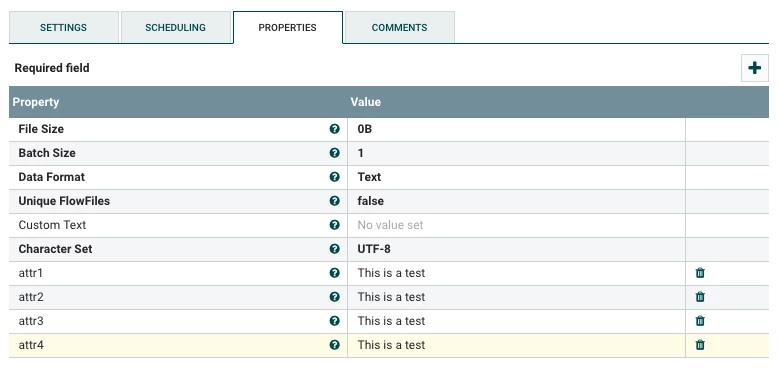Show help icon for attr2
The image size is (780, 369).
pyautogui.click(x=334, y=297)
